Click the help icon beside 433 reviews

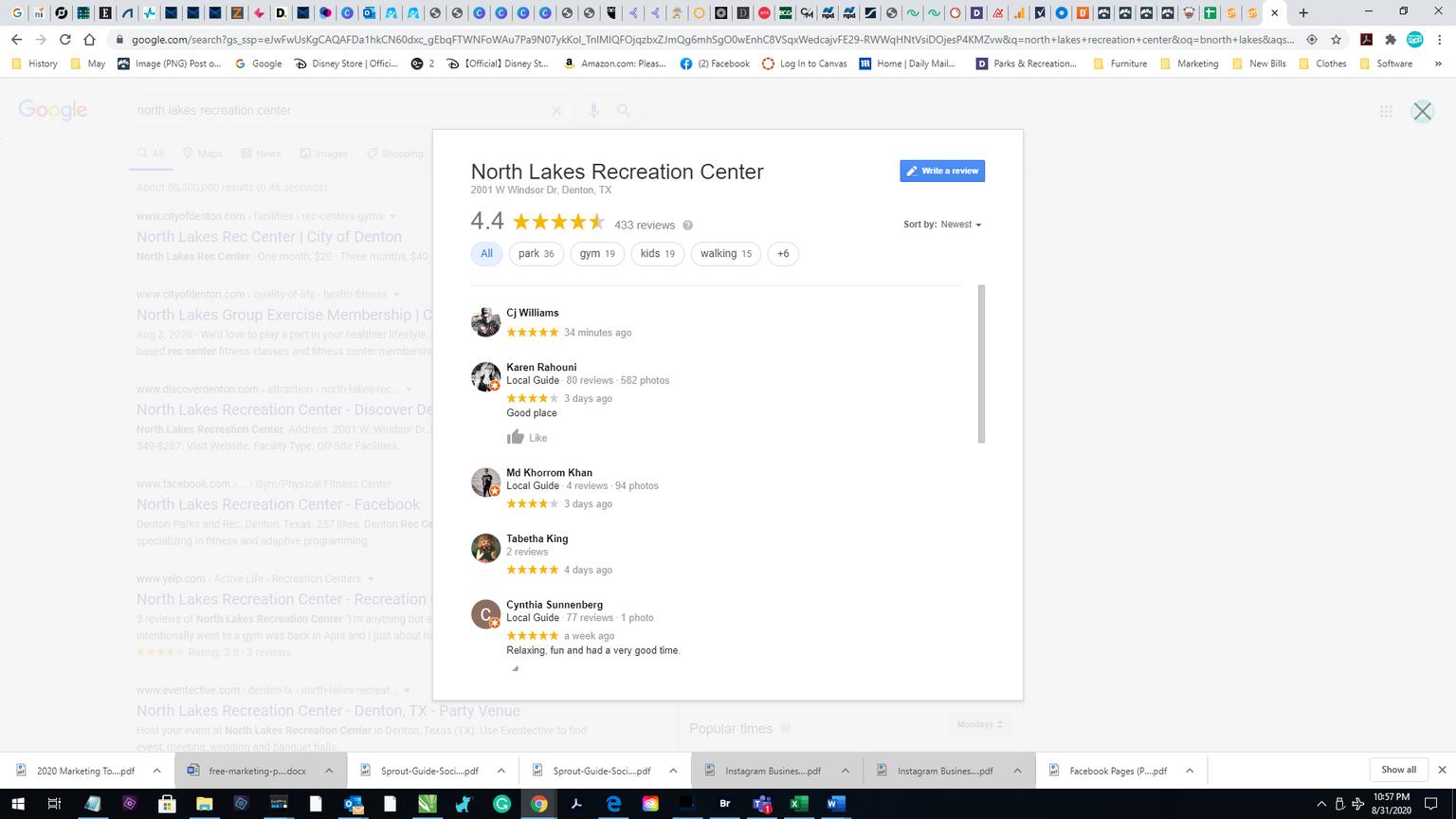(687, 226)
